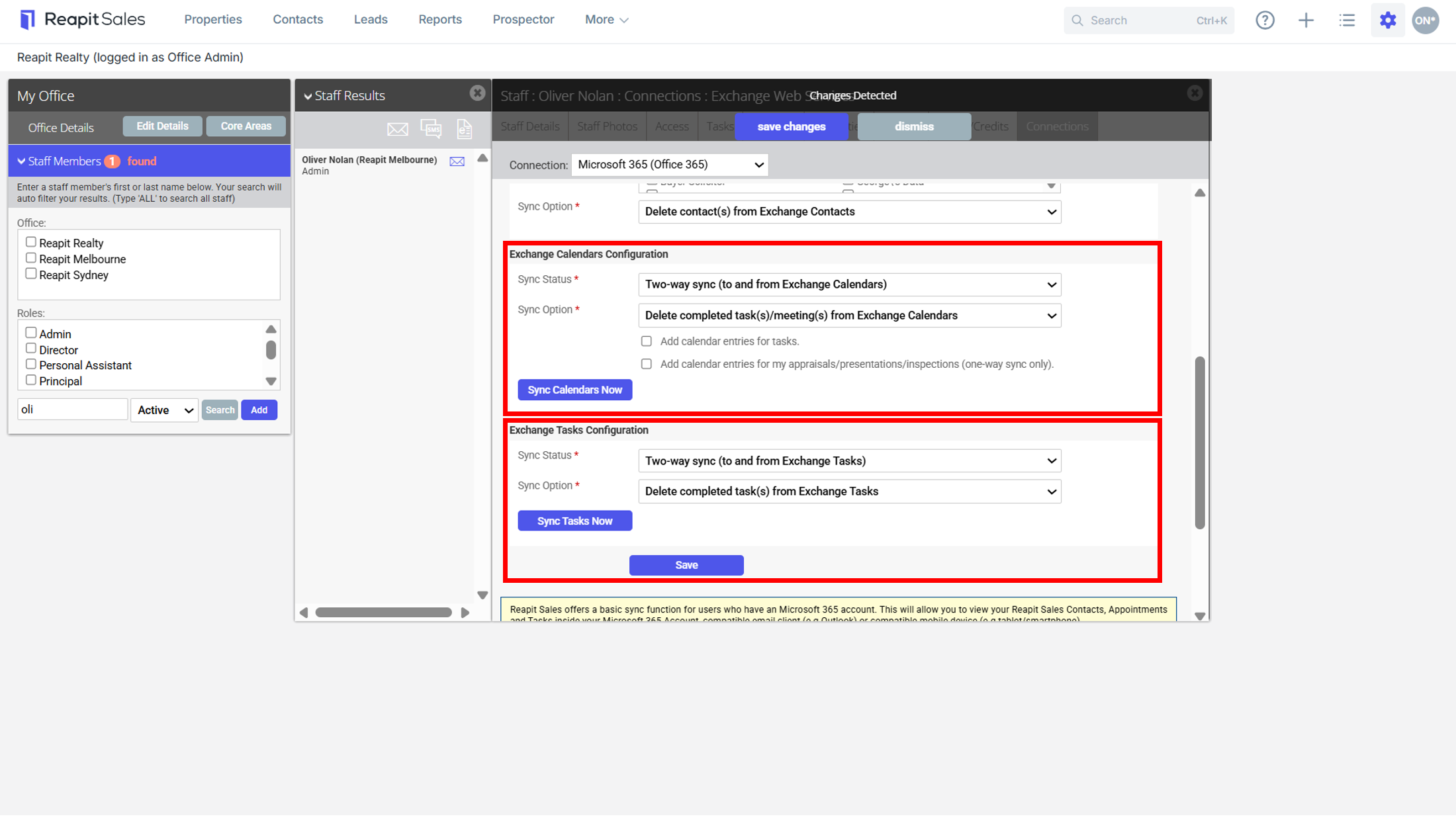Open Exchange Calendars Sync Status dropdown
Image resolution: width=1456 pixels, height=819 pixels.
[x=850, y=284]
